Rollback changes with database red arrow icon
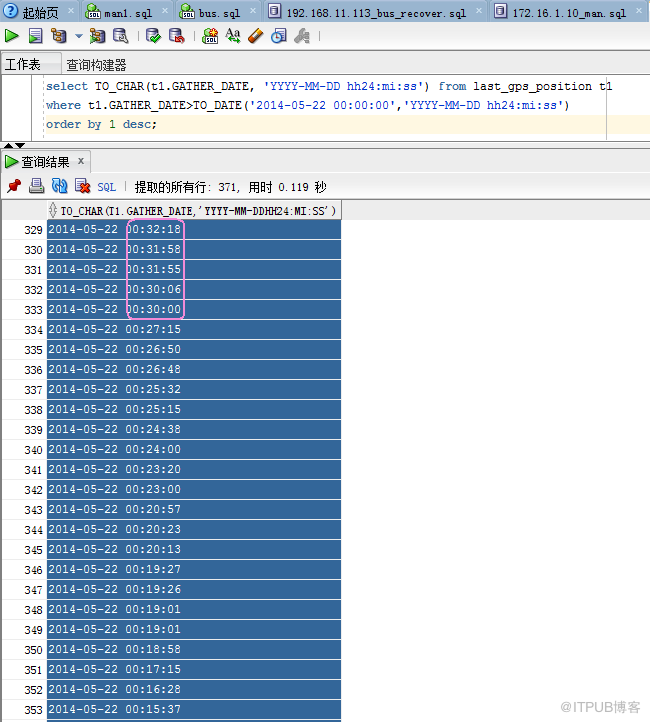This screenshot has width=650, height=722. point(177,35)
